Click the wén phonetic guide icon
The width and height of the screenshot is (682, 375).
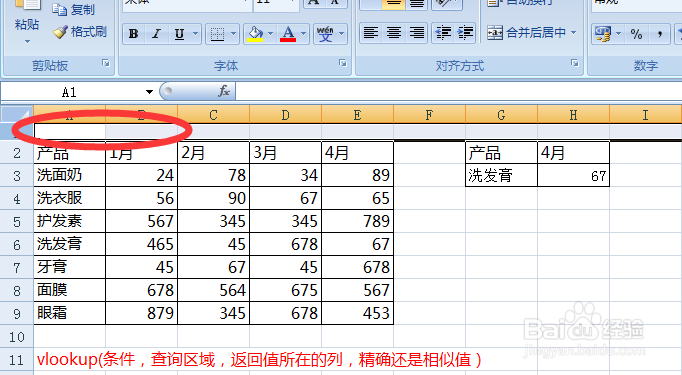(x=325, y=33)
